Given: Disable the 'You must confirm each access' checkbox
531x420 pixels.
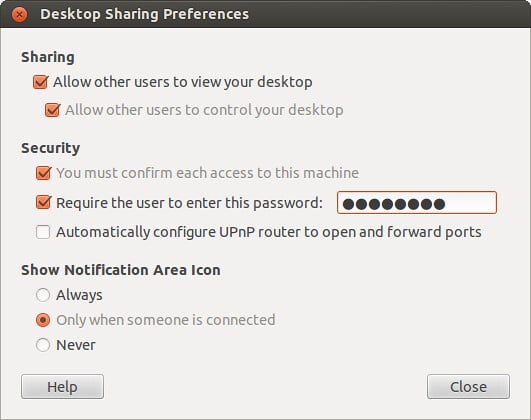Looking at the screenshot, I should (x=44, y=173).
